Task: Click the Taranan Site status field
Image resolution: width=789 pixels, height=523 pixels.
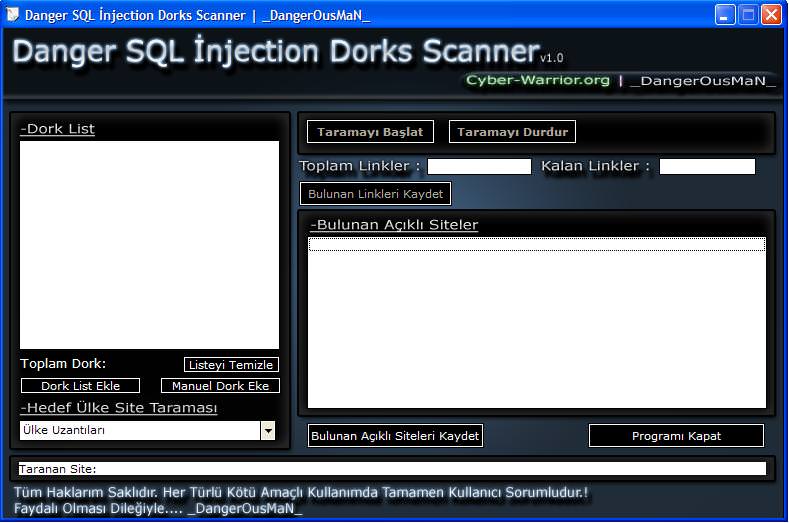Action: click(392, 469)
